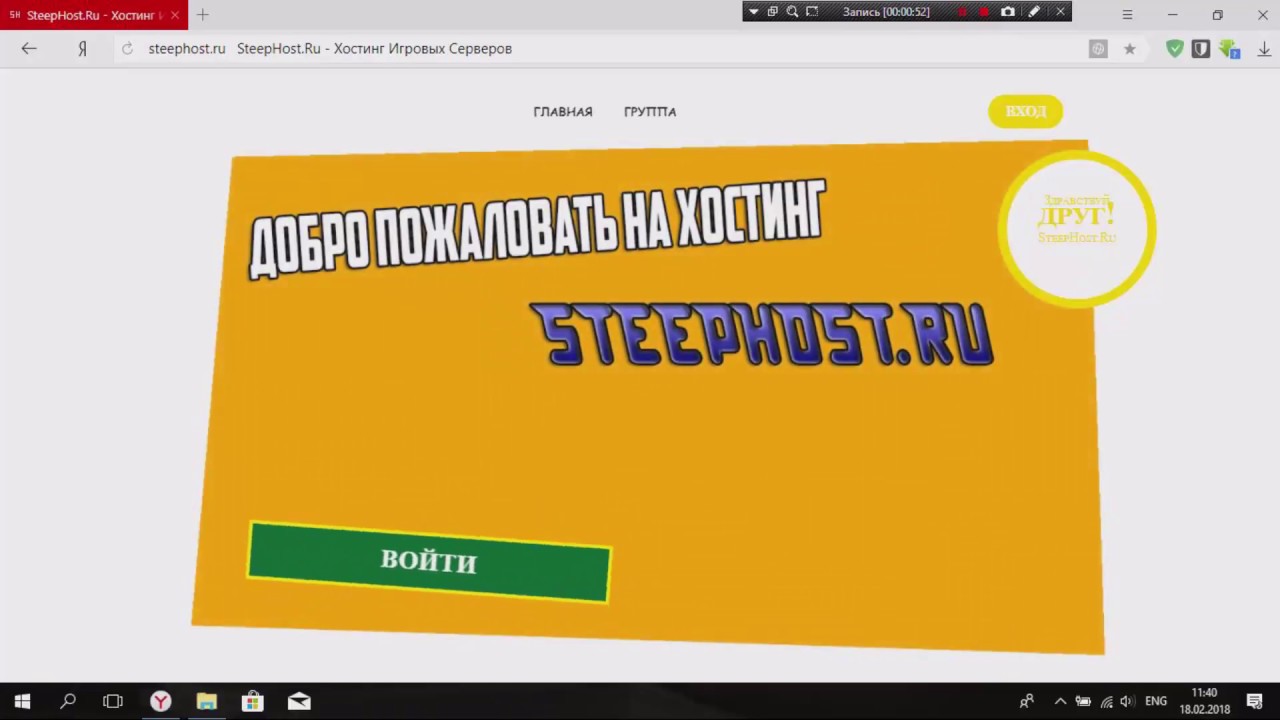Select the SteepHost.Ru tab
Image resolution: width=1280 pixels, height=720 pixels.
[x=92, y=15]
